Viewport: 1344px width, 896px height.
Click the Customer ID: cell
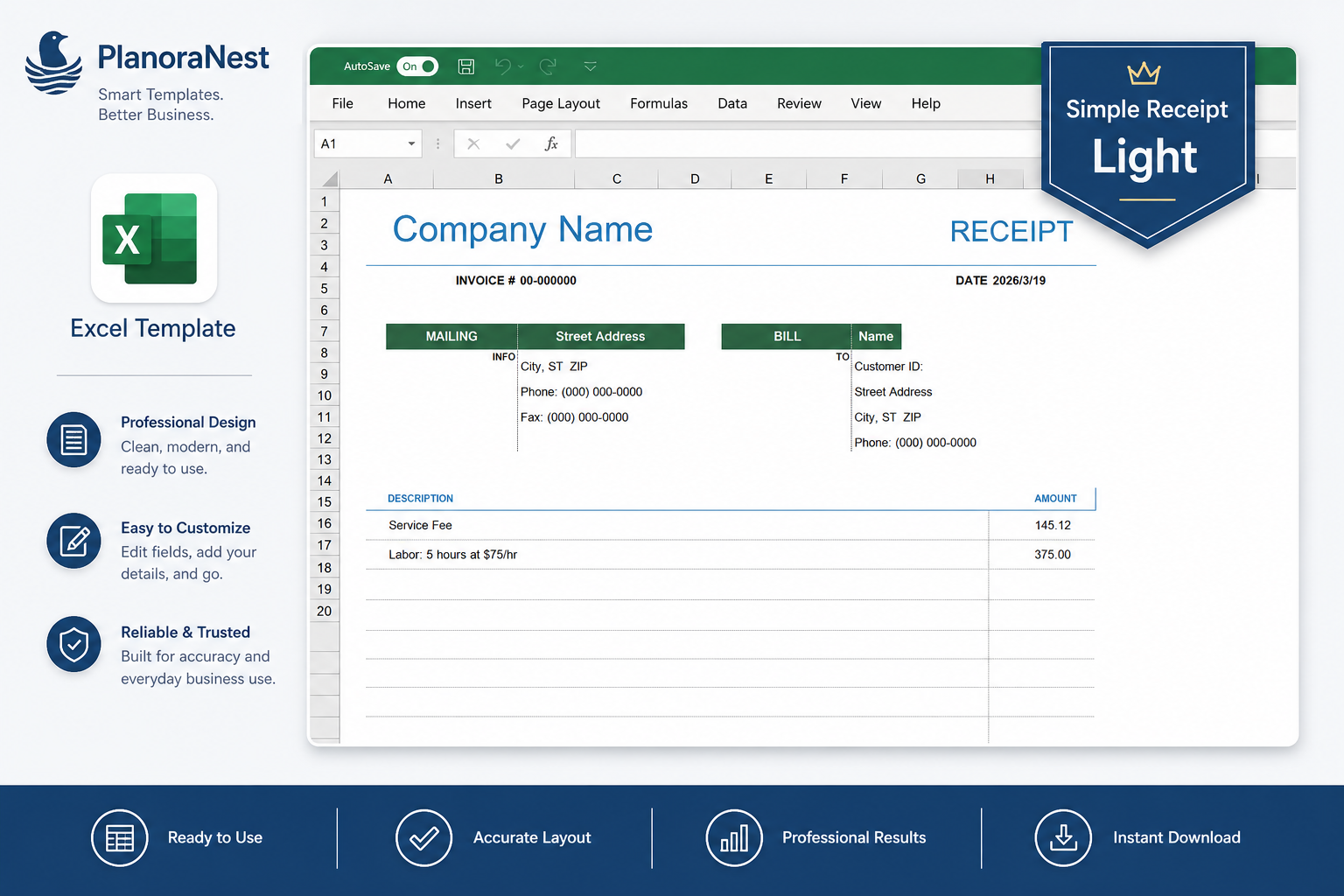pos(888,367)
